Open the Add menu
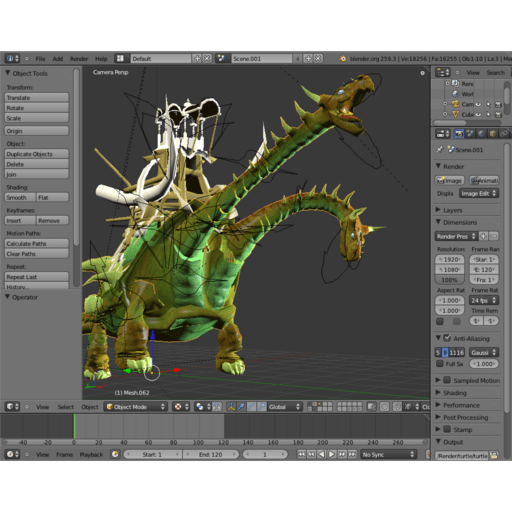Viewport: 512px width, 512px height. (x=58, y=59)
